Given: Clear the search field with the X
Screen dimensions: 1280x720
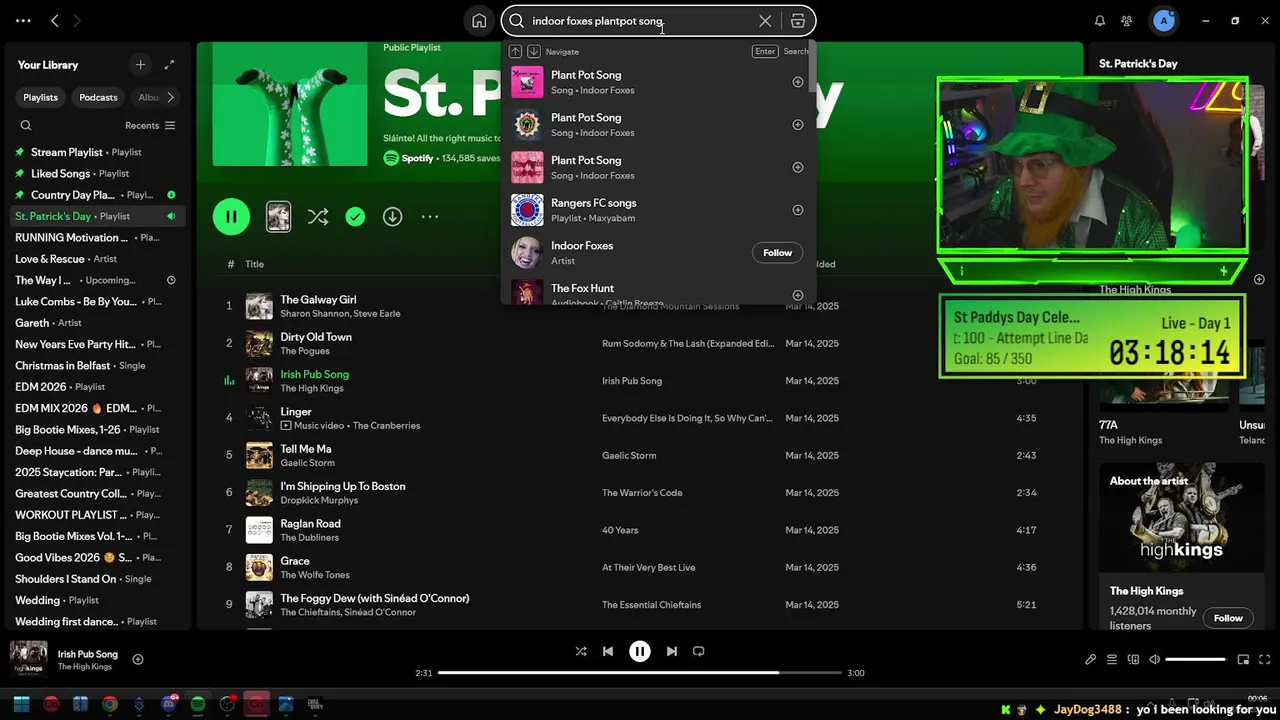Looking at the screenshot, I should click(765, 21).
